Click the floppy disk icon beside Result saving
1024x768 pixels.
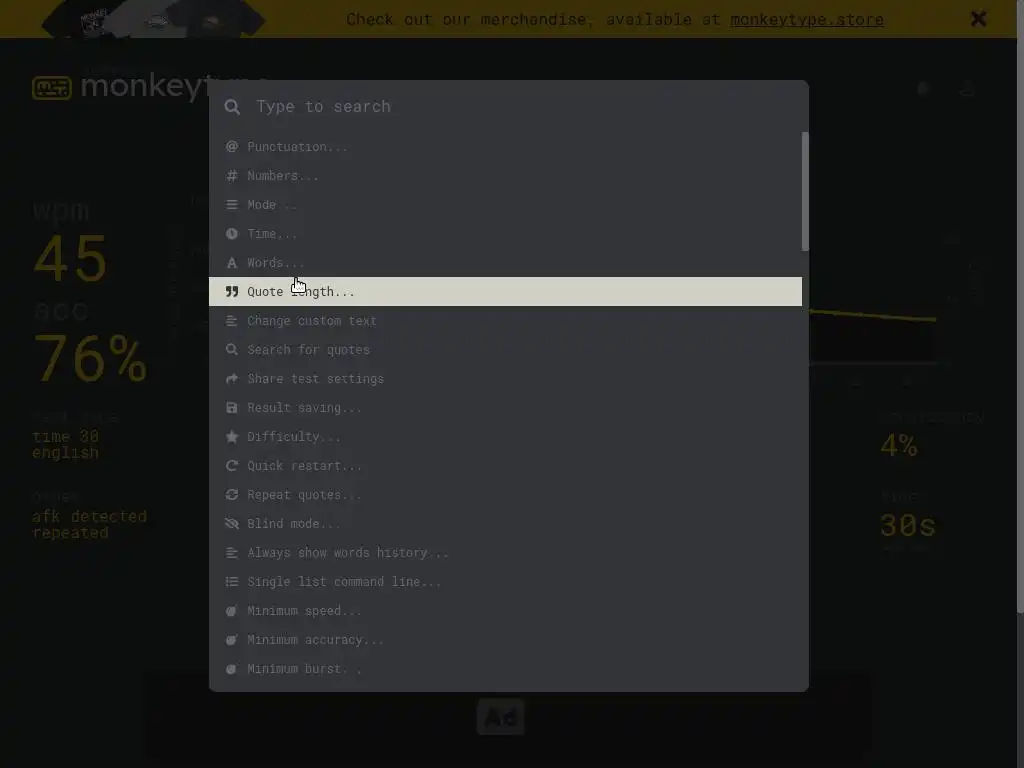232,408
